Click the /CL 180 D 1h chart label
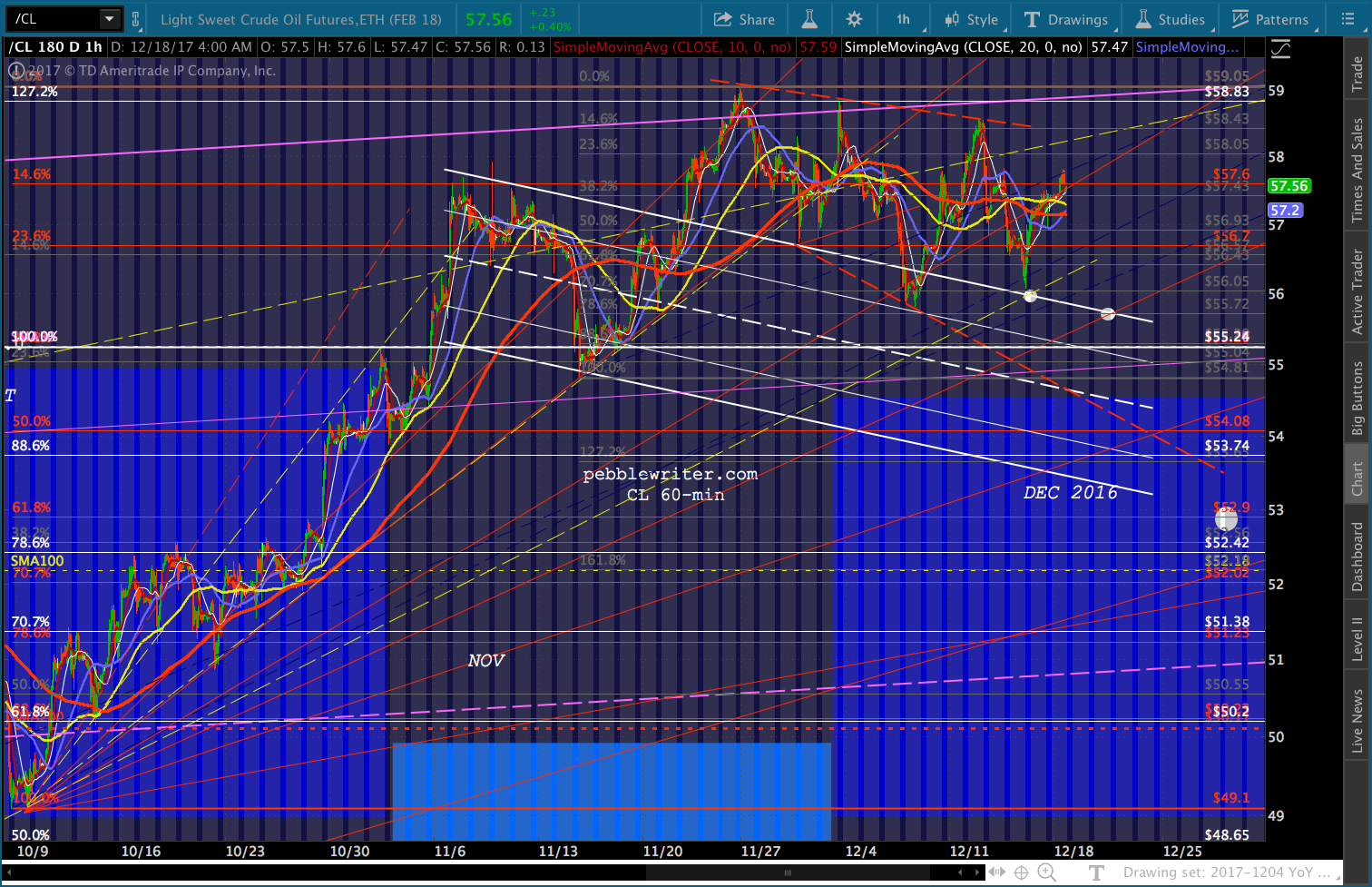This screenshot has width=1372, height=887. (x=55, y=47)
